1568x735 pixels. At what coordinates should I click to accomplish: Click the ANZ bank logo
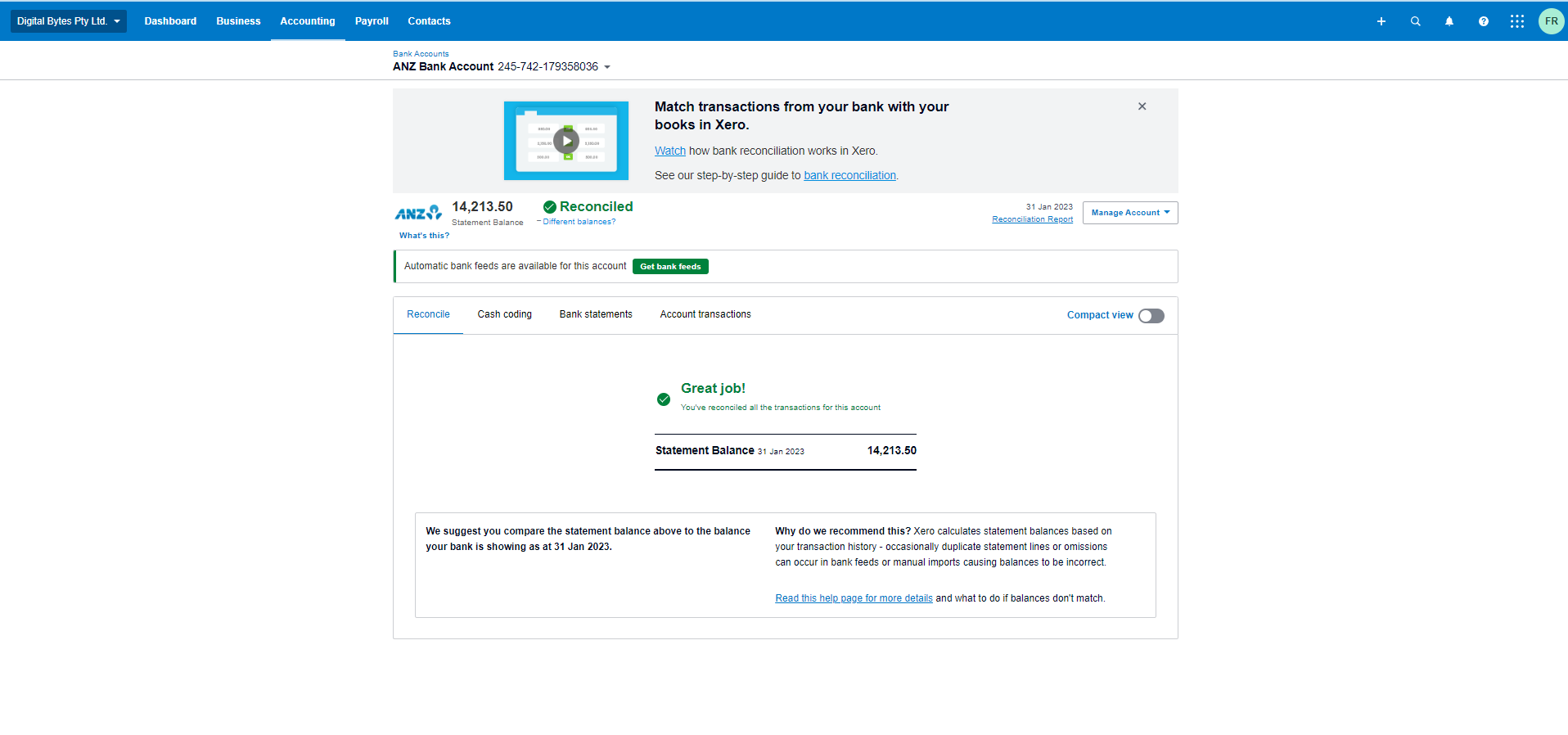418,213
